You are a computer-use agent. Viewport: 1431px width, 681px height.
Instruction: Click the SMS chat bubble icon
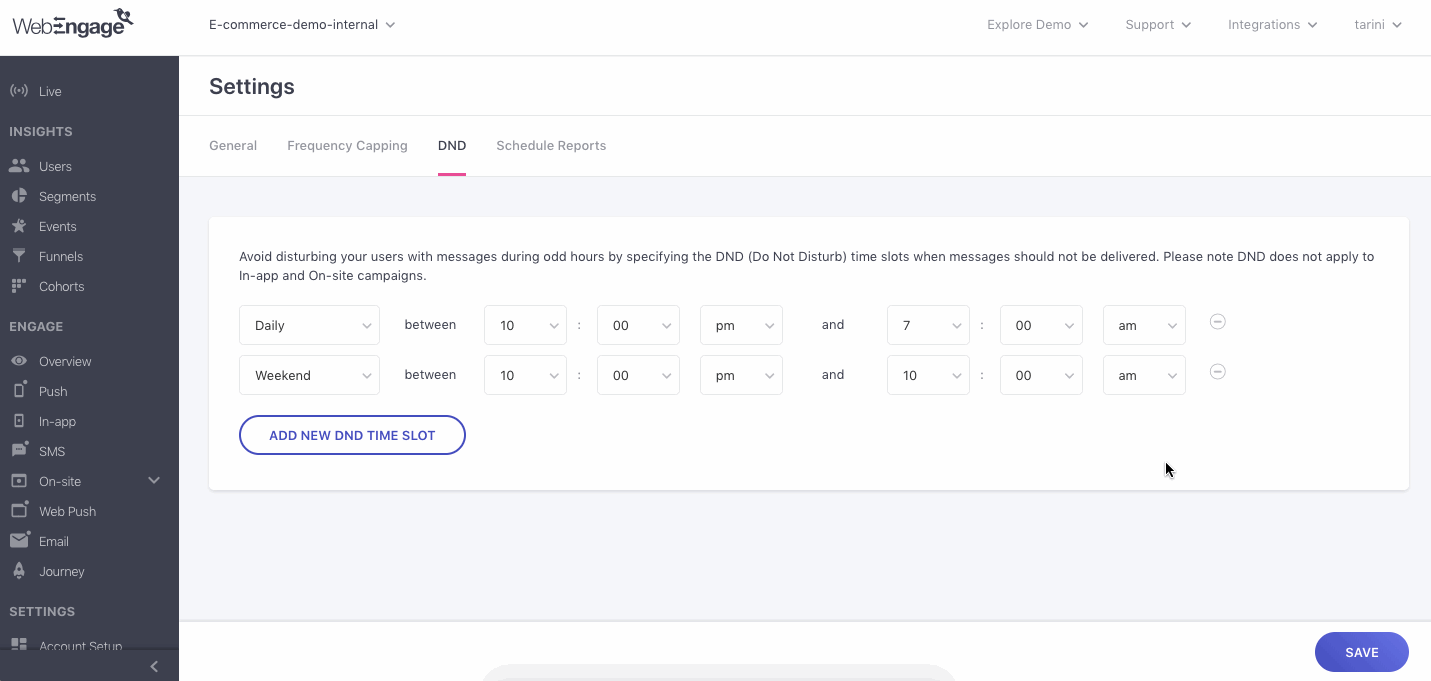pyautogui.click(x=19, y=451)
